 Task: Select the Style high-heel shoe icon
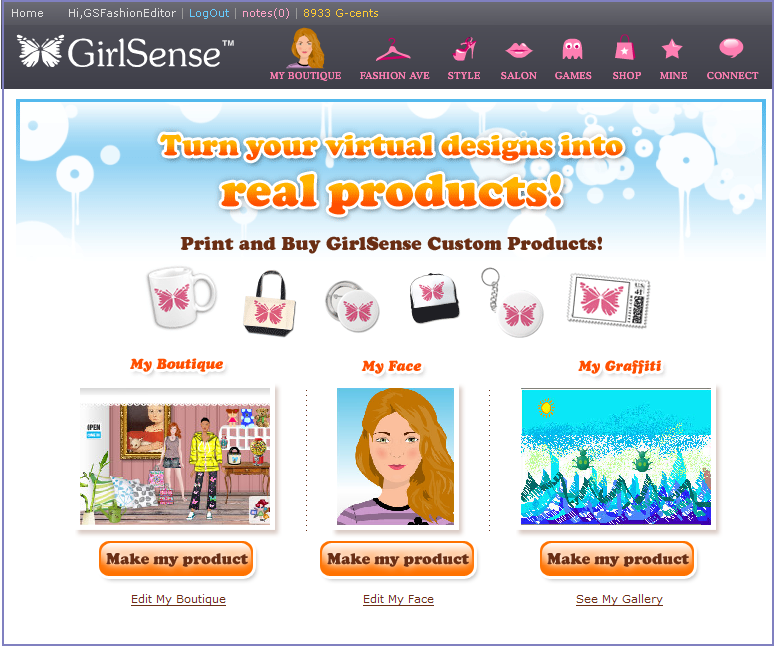pos(464,49)
